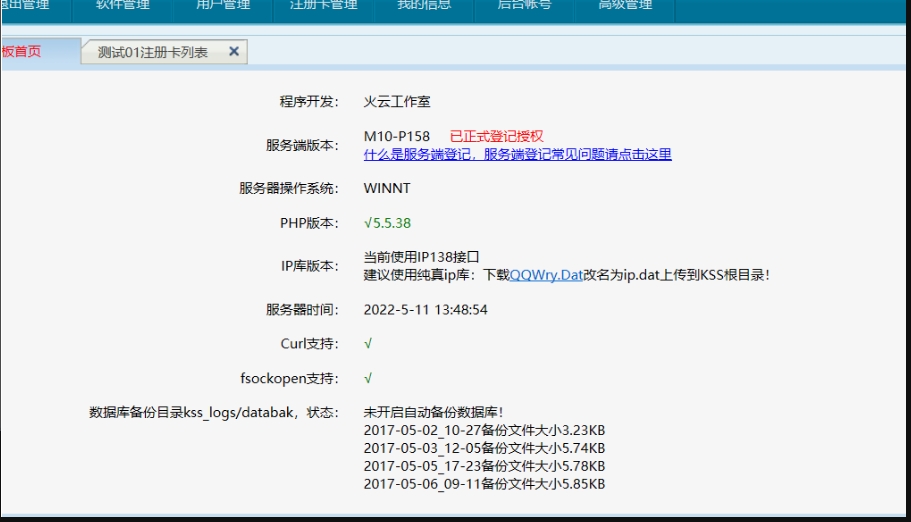911x522 pixels.
Task: Click the IP库版本 label
Action: [310, 266]
